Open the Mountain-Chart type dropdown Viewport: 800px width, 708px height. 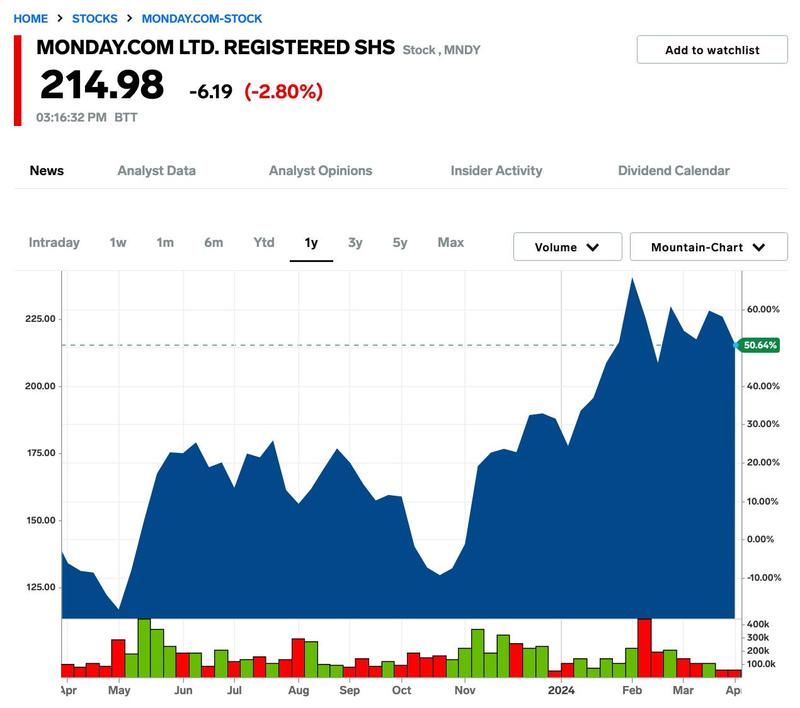point(709,247)
